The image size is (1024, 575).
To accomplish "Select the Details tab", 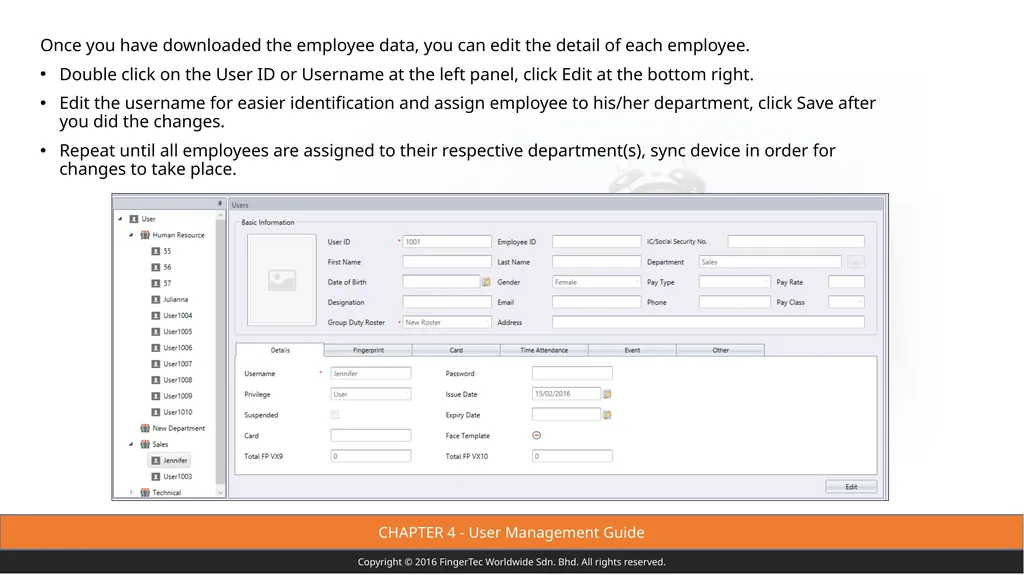I will pyautogui.click(x=280, y=350).
